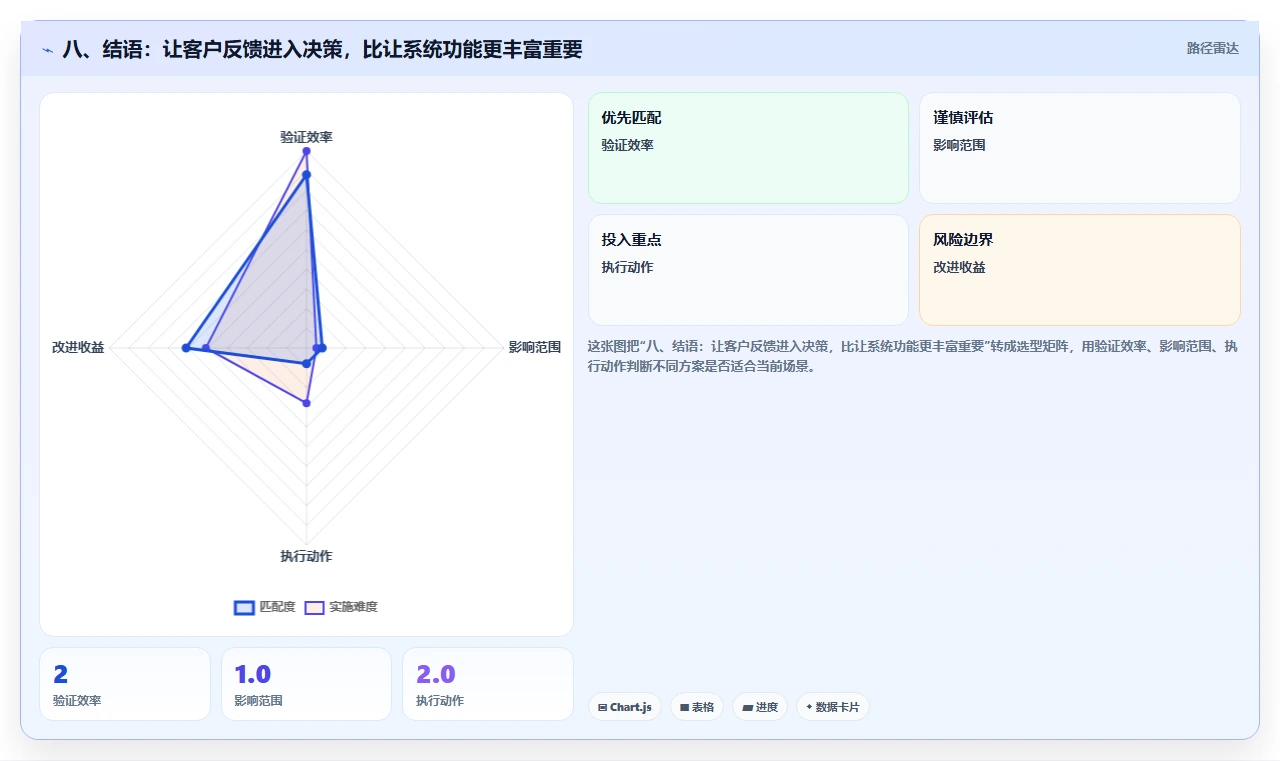This screenshot has height=761, width=1280.
Task: Click the header title starting with 八、结语
Action: [322, 49]
